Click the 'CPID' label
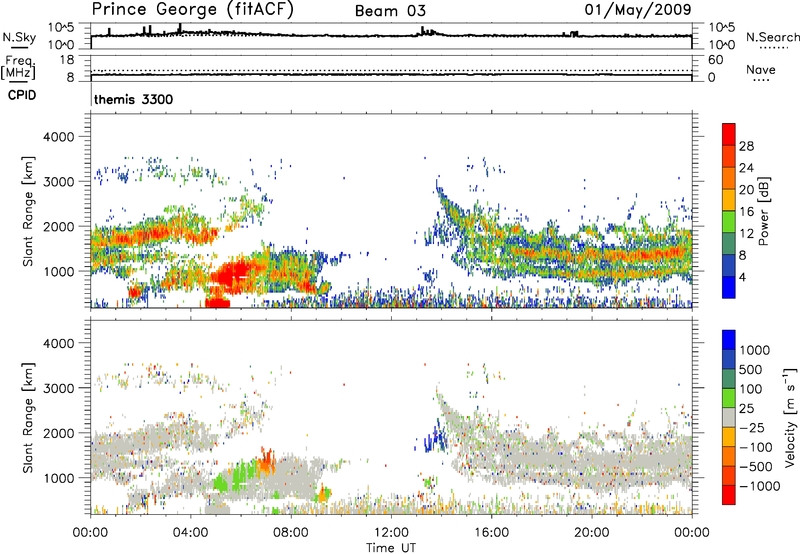Screen dimensions: 800x554 (22, 95)
